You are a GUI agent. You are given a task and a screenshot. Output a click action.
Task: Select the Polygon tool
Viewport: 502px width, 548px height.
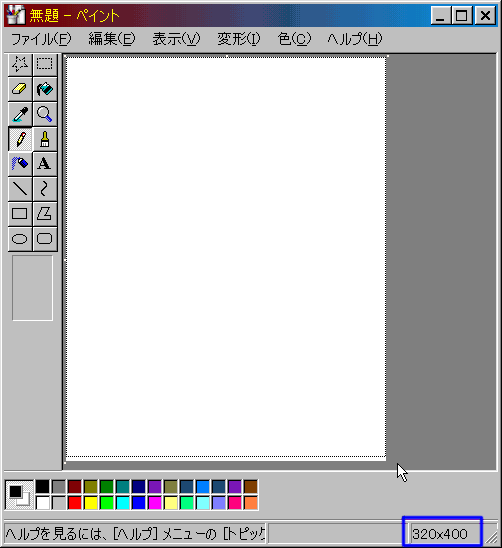pos(45,214)
